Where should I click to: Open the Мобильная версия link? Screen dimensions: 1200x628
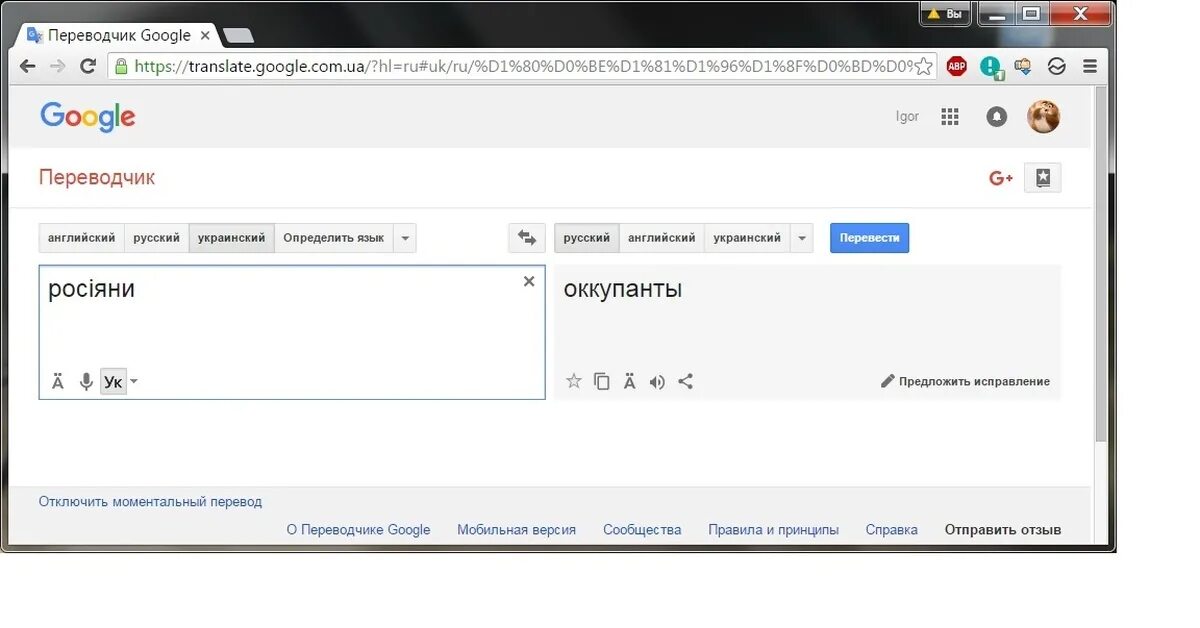coord(517,530)
